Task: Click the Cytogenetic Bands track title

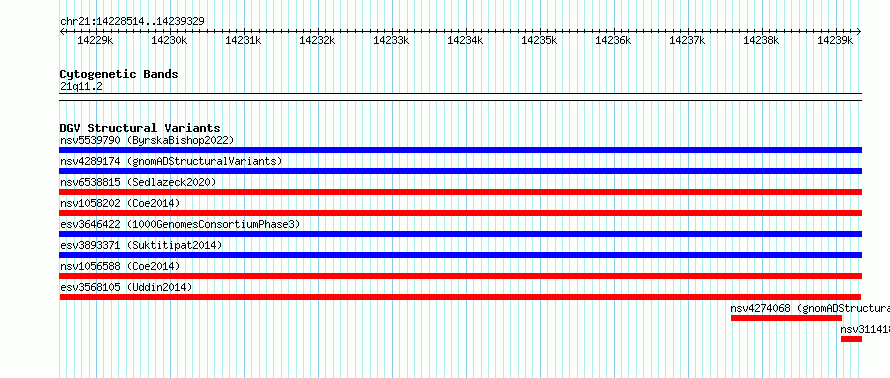Action: (x=119, y=74)
